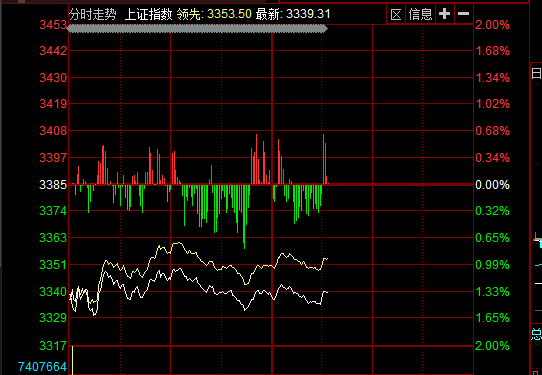
Task: Click the green 1.65% percentage label
Action: click(x=493, y=318)
